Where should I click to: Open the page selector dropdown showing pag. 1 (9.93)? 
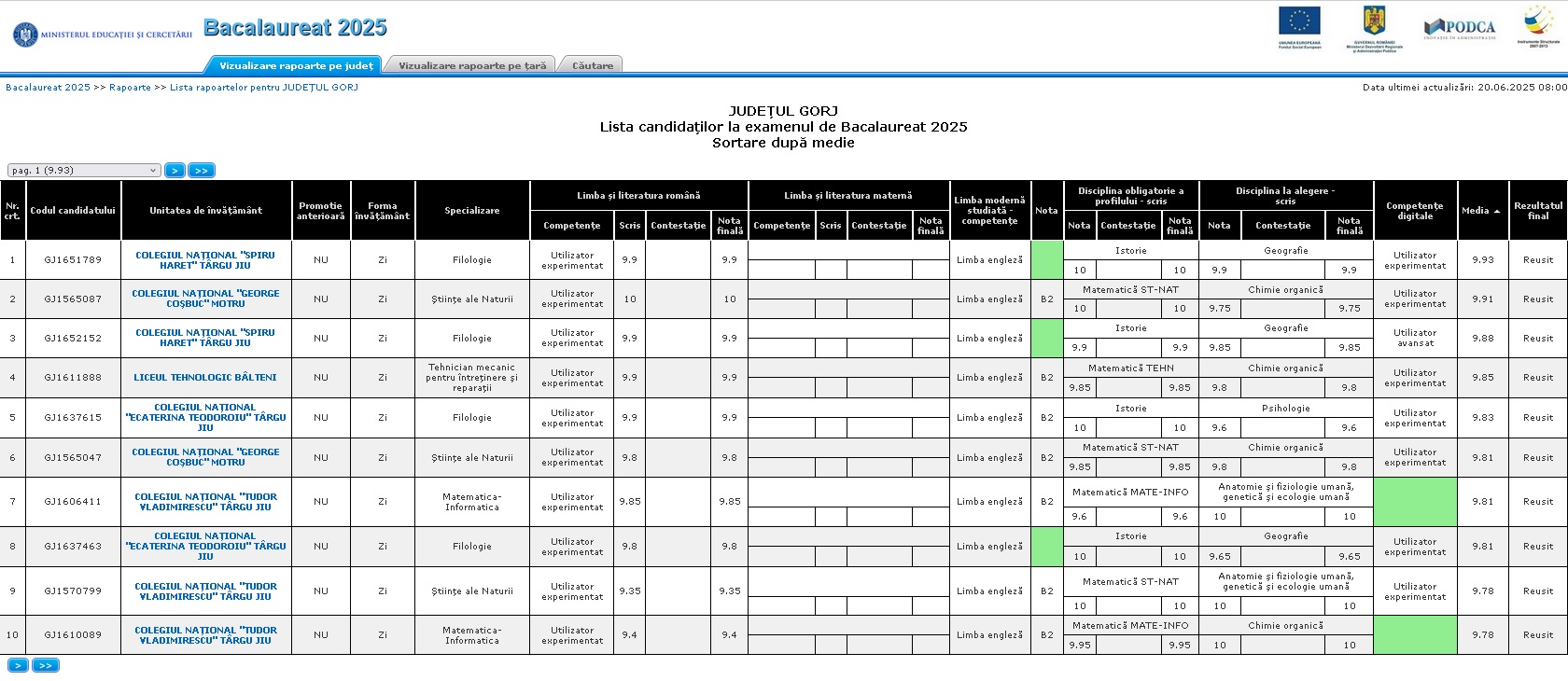pyautogui.click(x=84, y=171)
